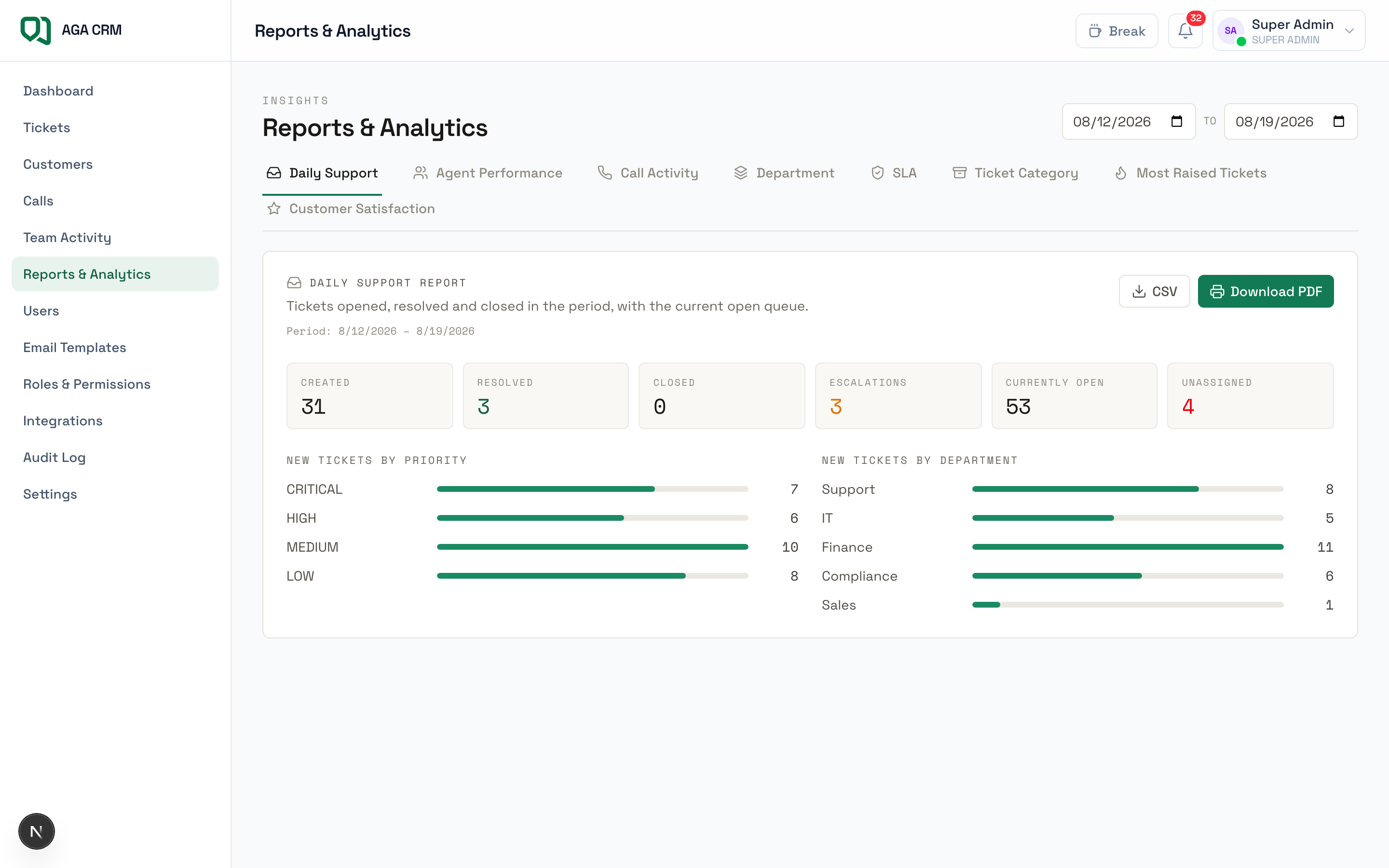This screenshot has height=868, width=1389.
Task: Open Audit Log in the sidebar
Action: [115, 458]
